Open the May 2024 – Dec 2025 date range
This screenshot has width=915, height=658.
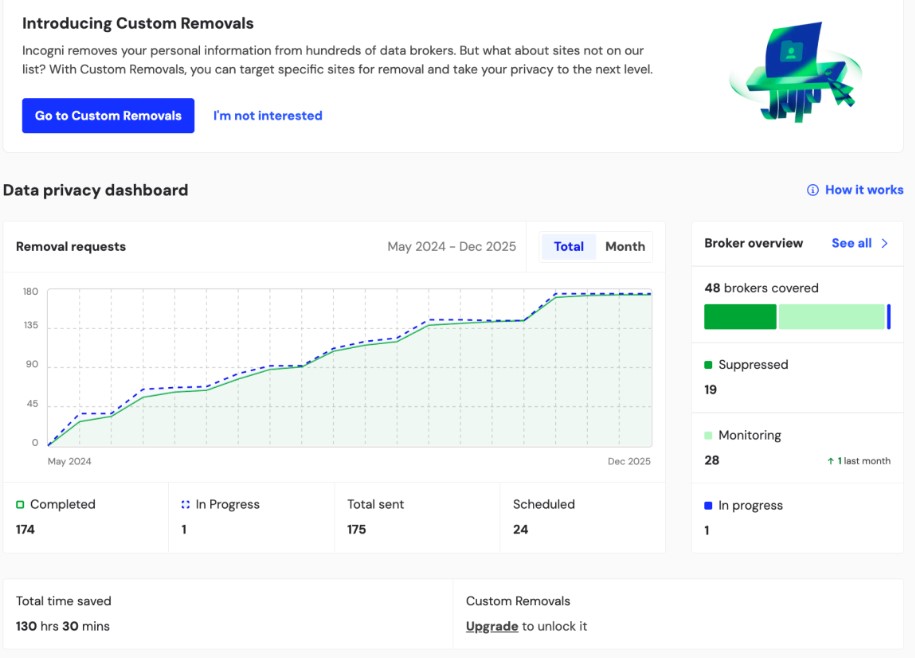pos(453,246)
